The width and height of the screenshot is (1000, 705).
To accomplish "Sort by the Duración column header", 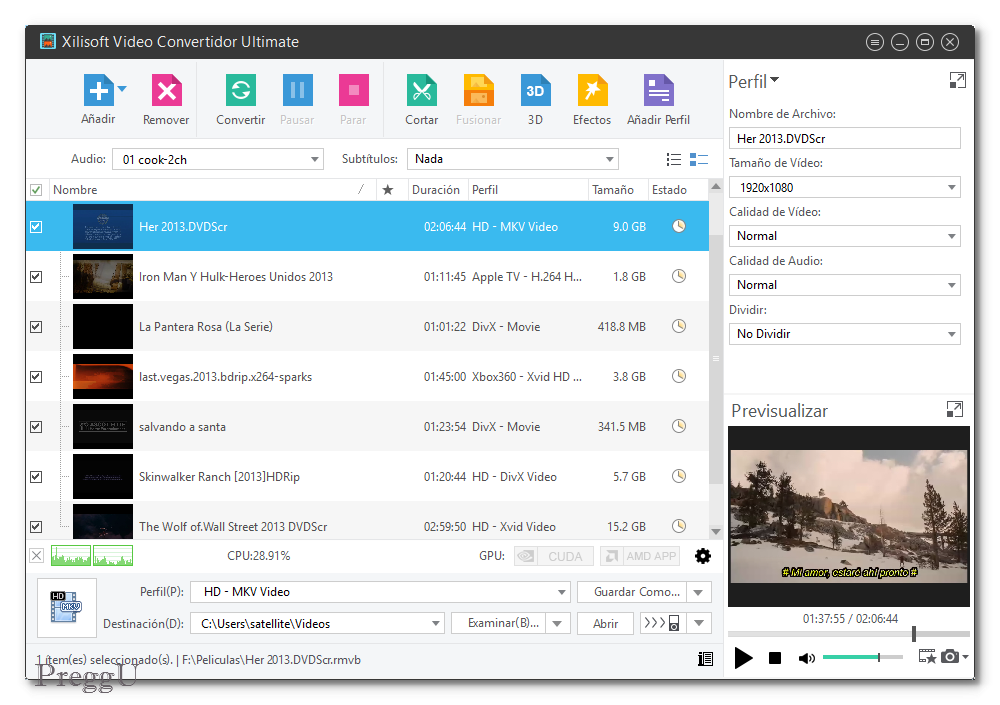I will pyautogui.click(x=436, y=190).
